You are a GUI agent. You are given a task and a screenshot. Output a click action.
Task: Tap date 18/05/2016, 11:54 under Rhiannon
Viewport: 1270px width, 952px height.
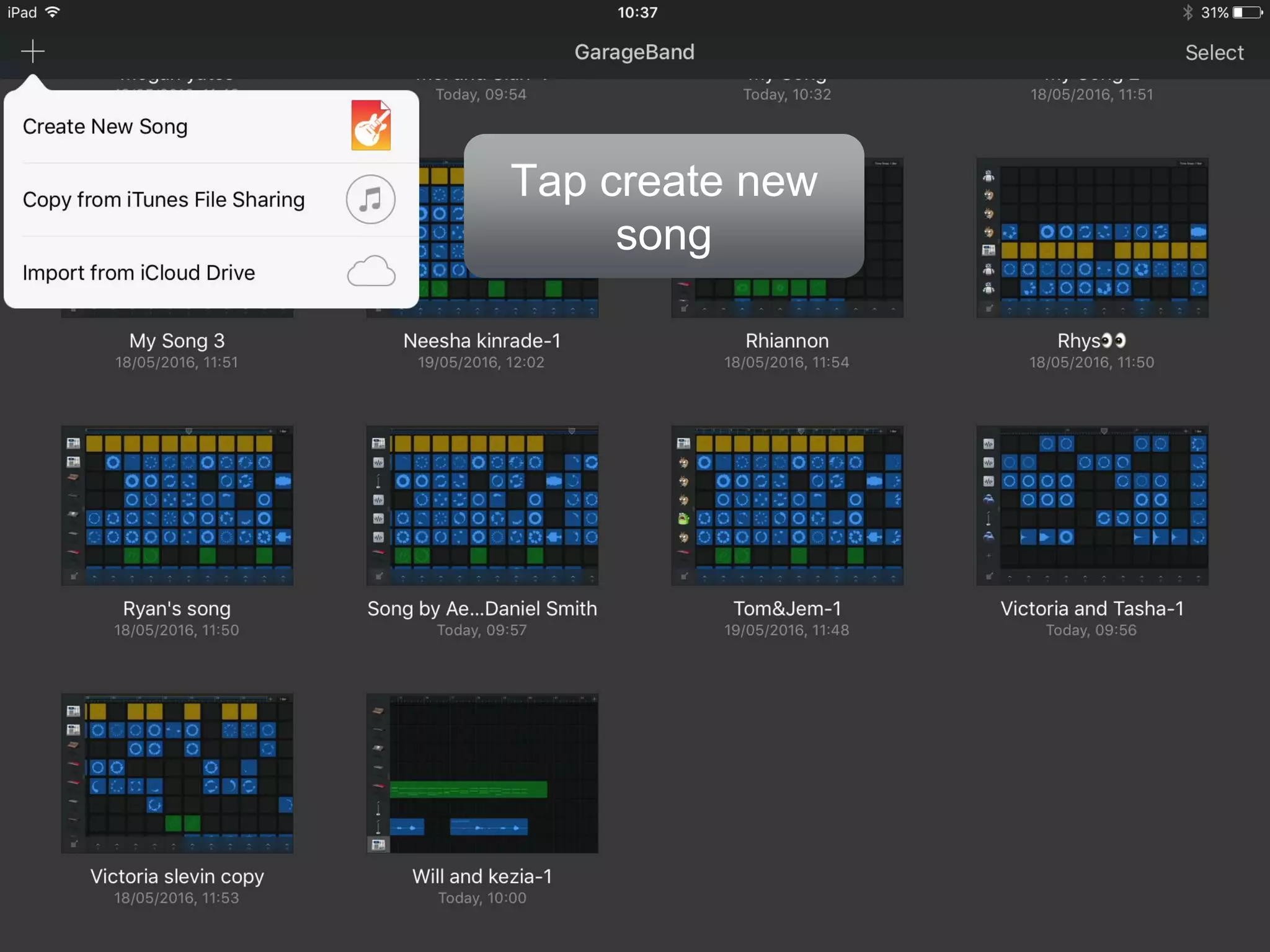point(787,363)
